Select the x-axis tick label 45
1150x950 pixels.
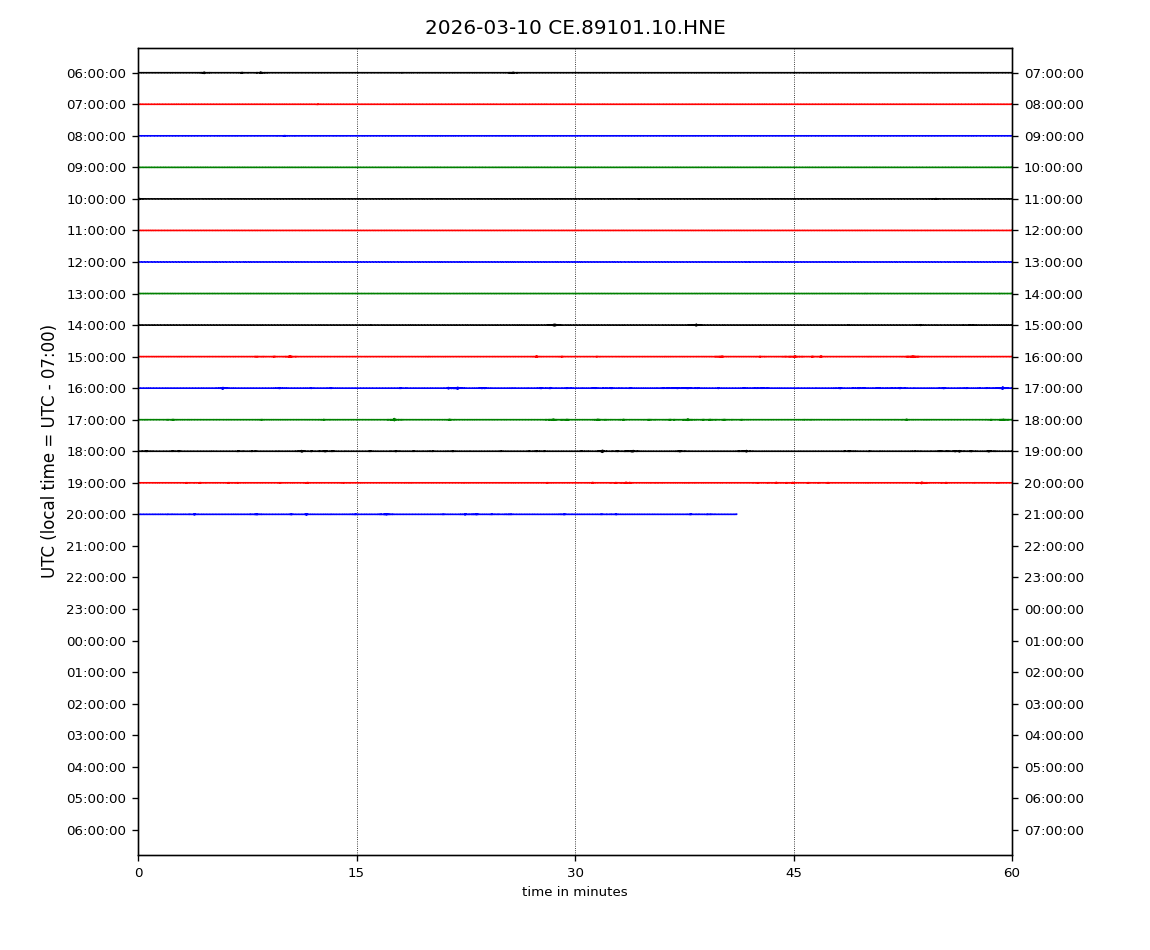pos(794,873)
